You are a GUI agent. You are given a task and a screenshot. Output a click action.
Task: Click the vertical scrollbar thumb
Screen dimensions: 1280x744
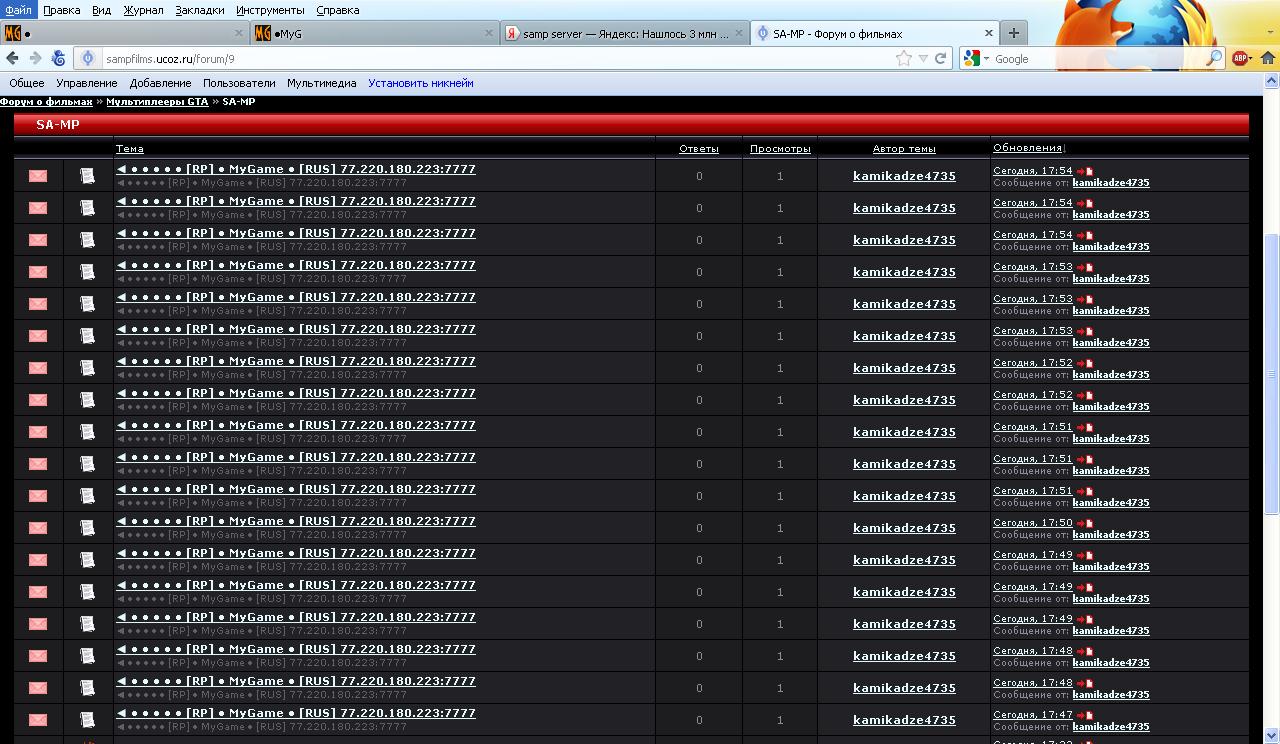[x=1272, y=375]
